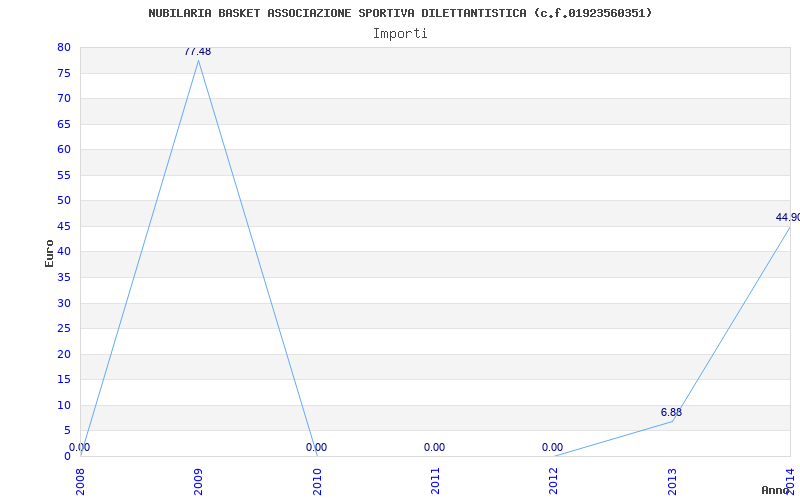Click the 40 y-axis tick label

pyautogui.click(x=64, y=252)
